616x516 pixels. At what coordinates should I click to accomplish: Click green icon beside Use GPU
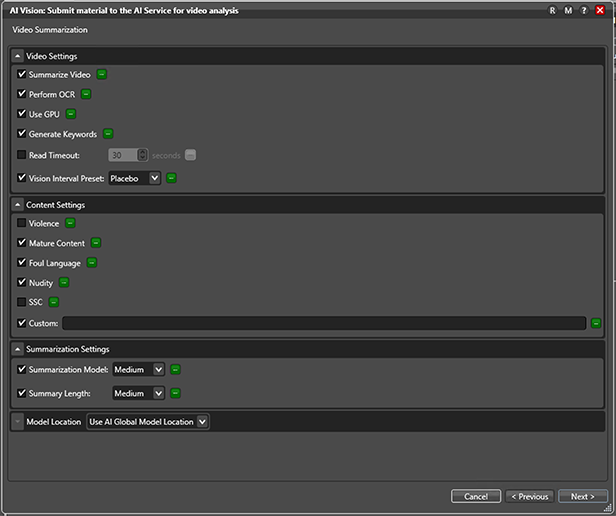pos(71,114)
